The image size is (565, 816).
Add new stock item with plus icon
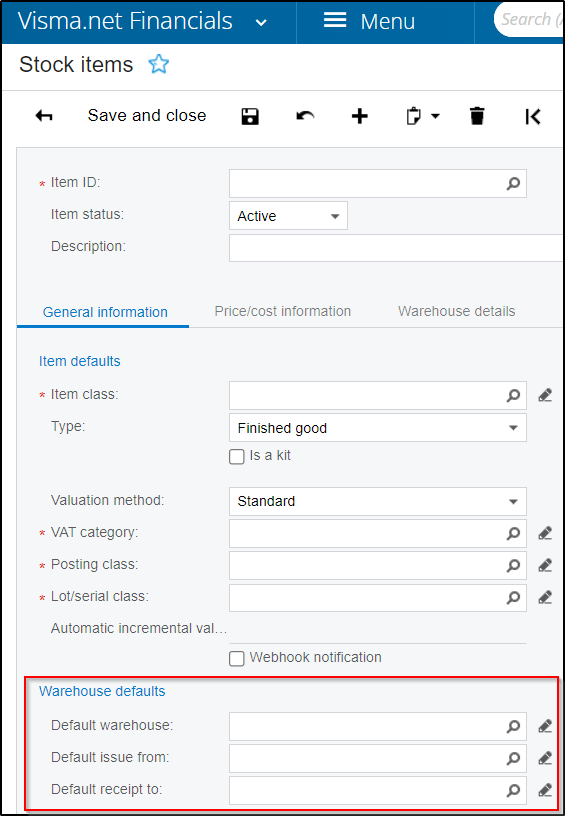[359, 116]
